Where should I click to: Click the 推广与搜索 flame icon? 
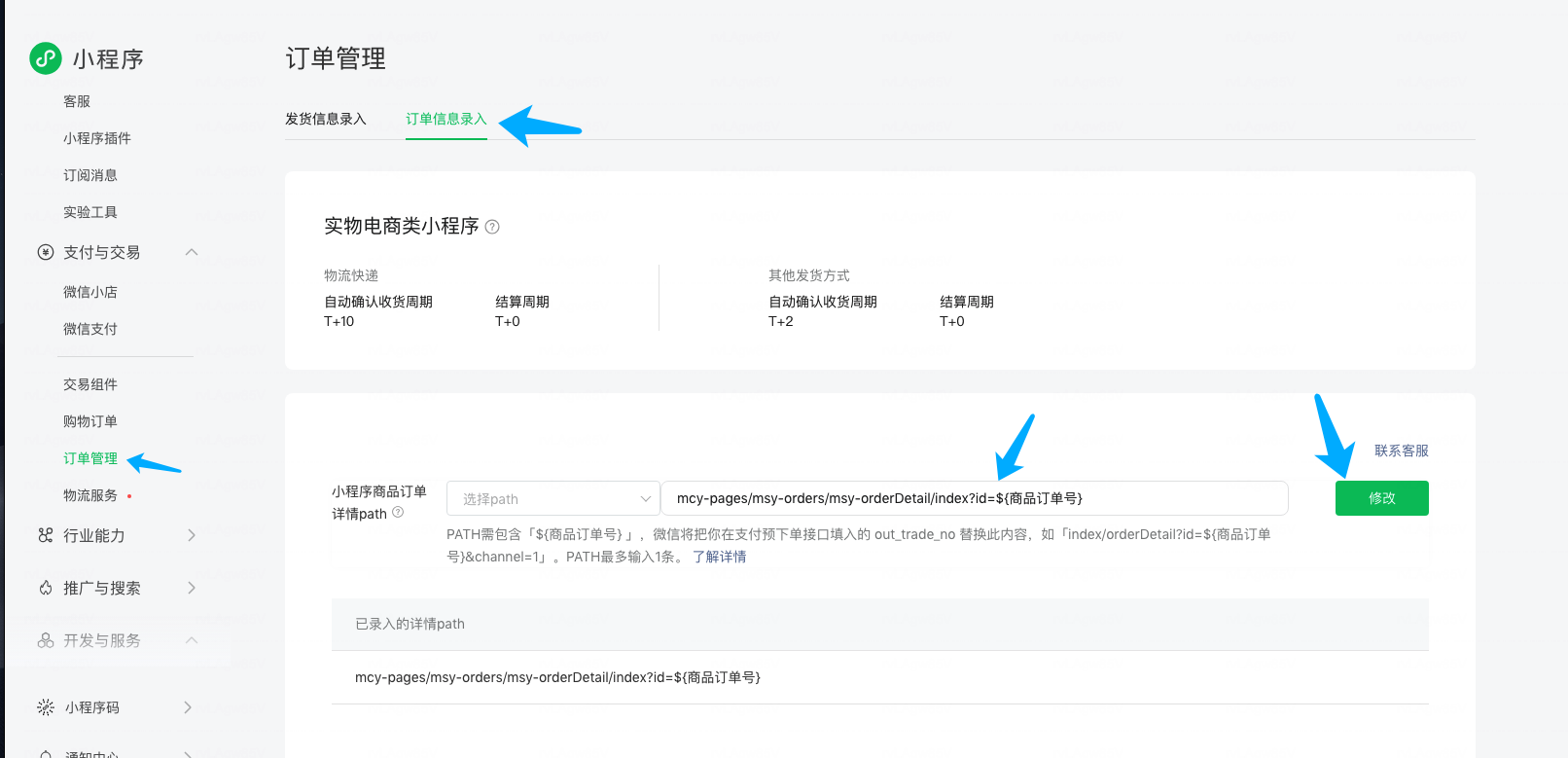click(46, 588)
